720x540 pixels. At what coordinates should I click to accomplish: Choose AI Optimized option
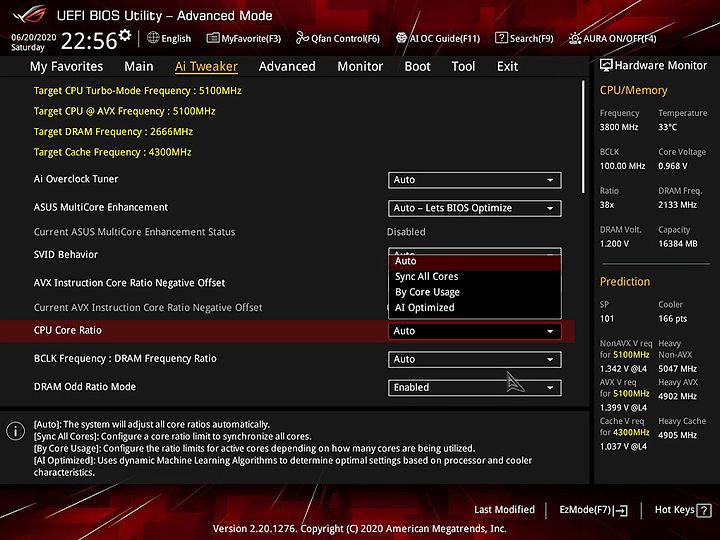[474, 308]
